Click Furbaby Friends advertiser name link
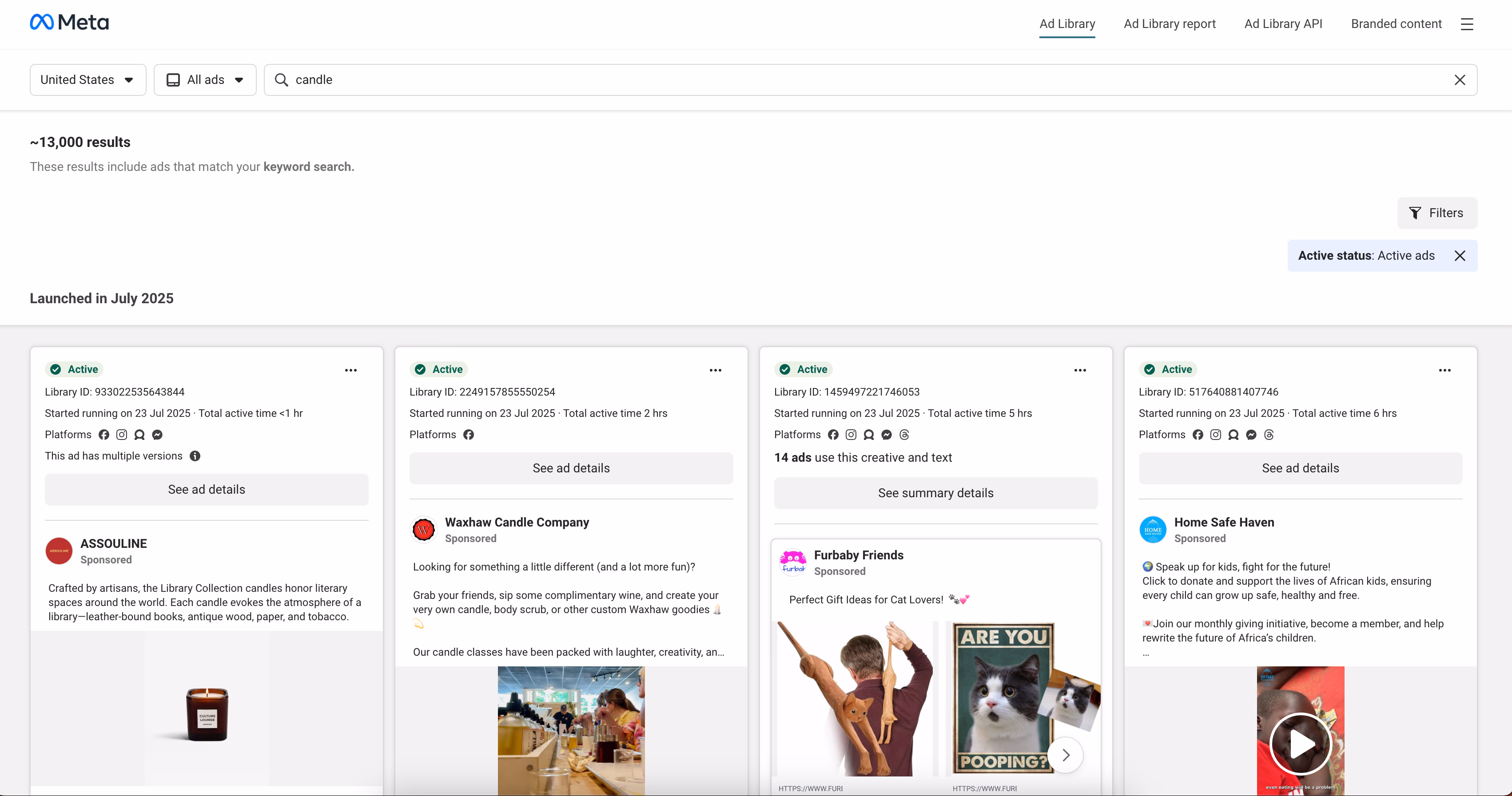 (x=858, y=555)
